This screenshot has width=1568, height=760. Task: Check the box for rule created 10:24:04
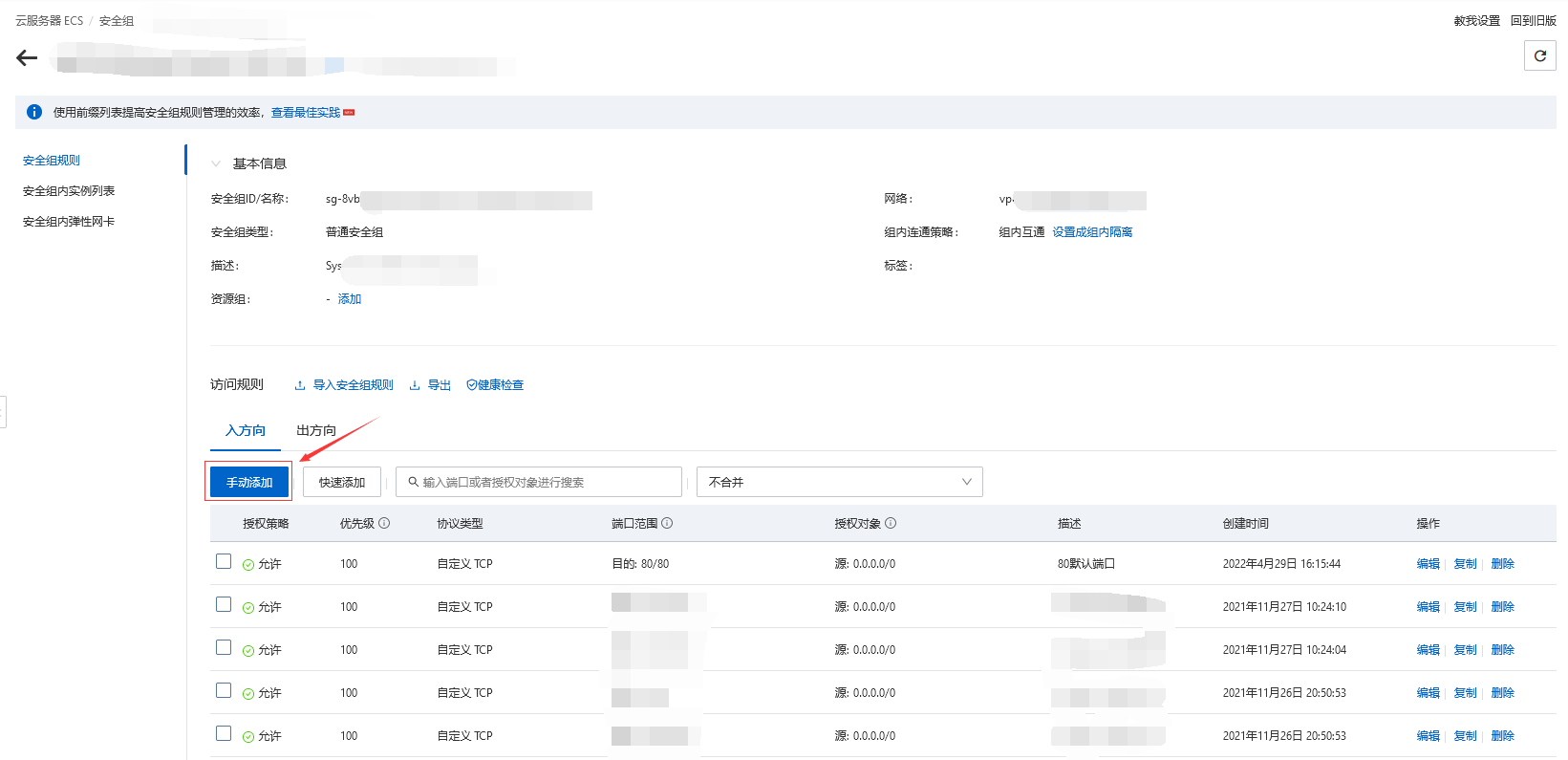[x=224, y=647]
